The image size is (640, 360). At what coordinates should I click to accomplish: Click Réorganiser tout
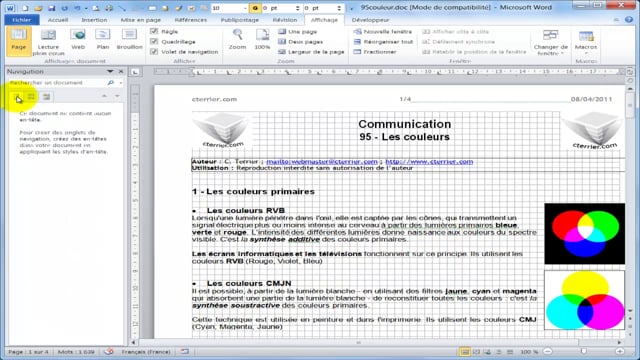(383, 42)
